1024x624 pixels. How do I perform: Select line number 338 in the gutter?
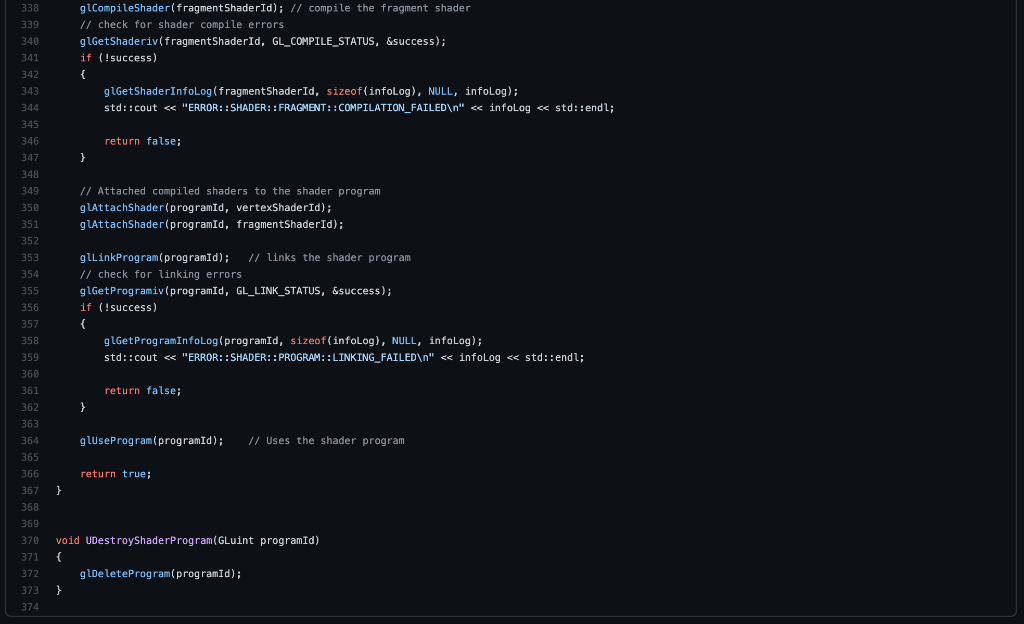pyautogui.click(x=30, y=8)
